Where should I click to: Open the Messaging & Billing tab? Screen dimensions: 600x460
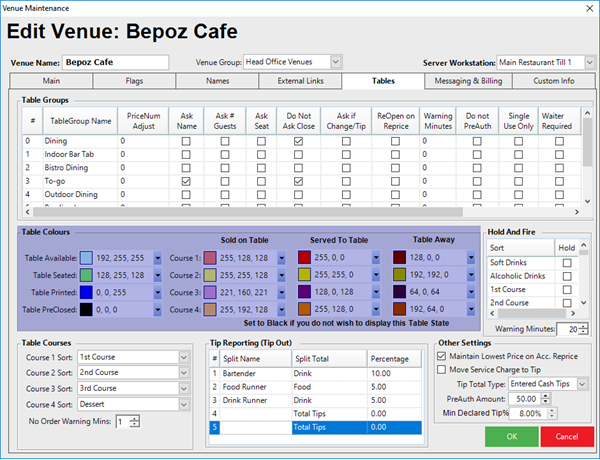pos(468,81)
